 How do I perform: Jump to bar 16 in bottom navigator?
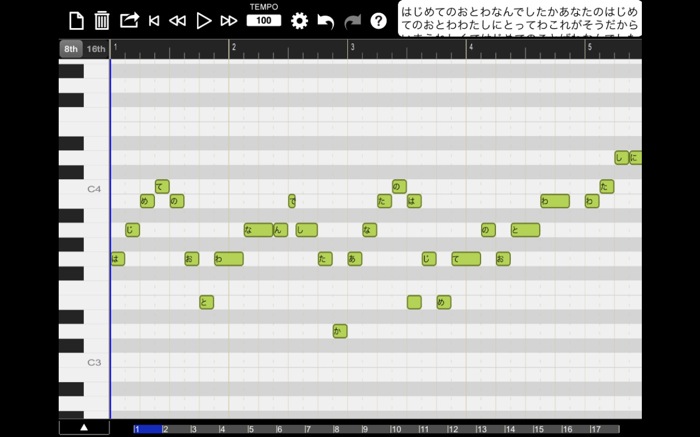click(576, 429)
